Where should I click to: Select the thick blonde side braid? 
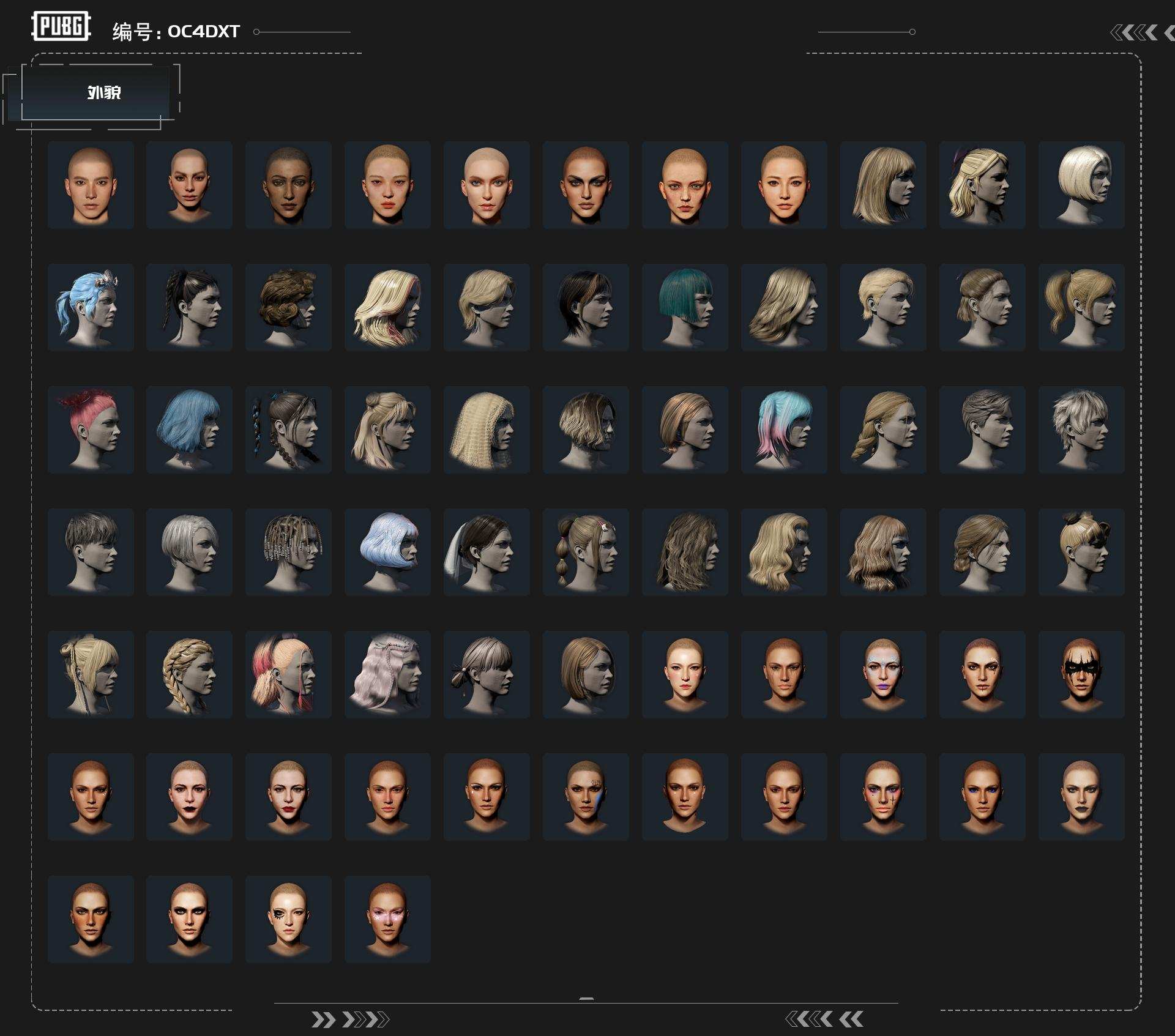[x=189, y=674]
